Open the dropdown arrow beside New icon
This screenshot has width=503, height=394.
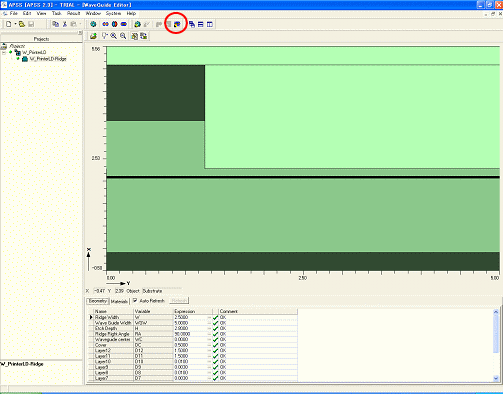click(x=15, y=24)
